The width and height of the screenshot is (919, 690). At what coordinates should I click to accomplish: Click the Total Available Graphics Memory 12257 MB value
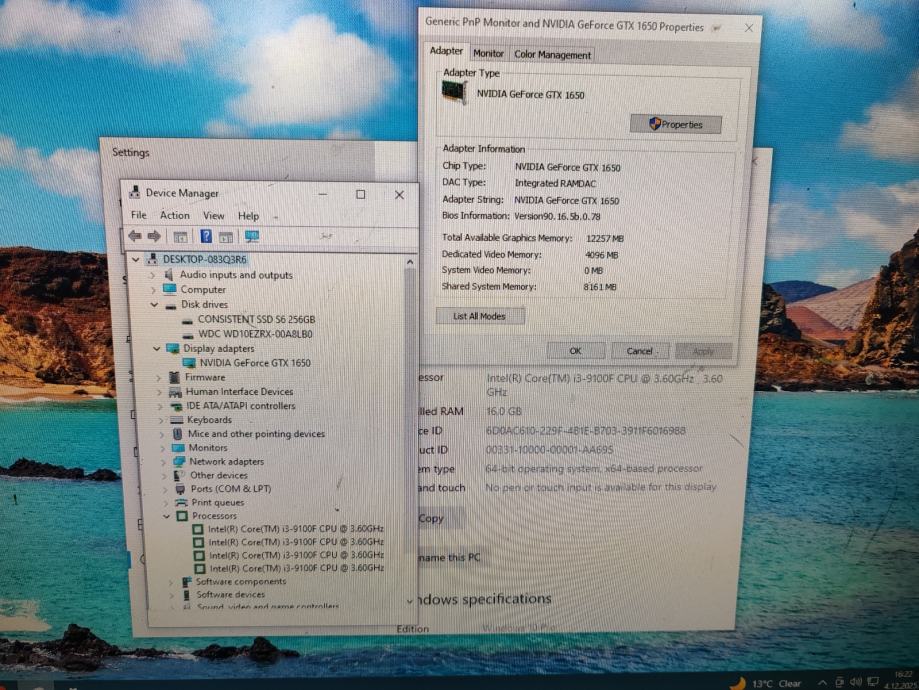pos(605,239)
